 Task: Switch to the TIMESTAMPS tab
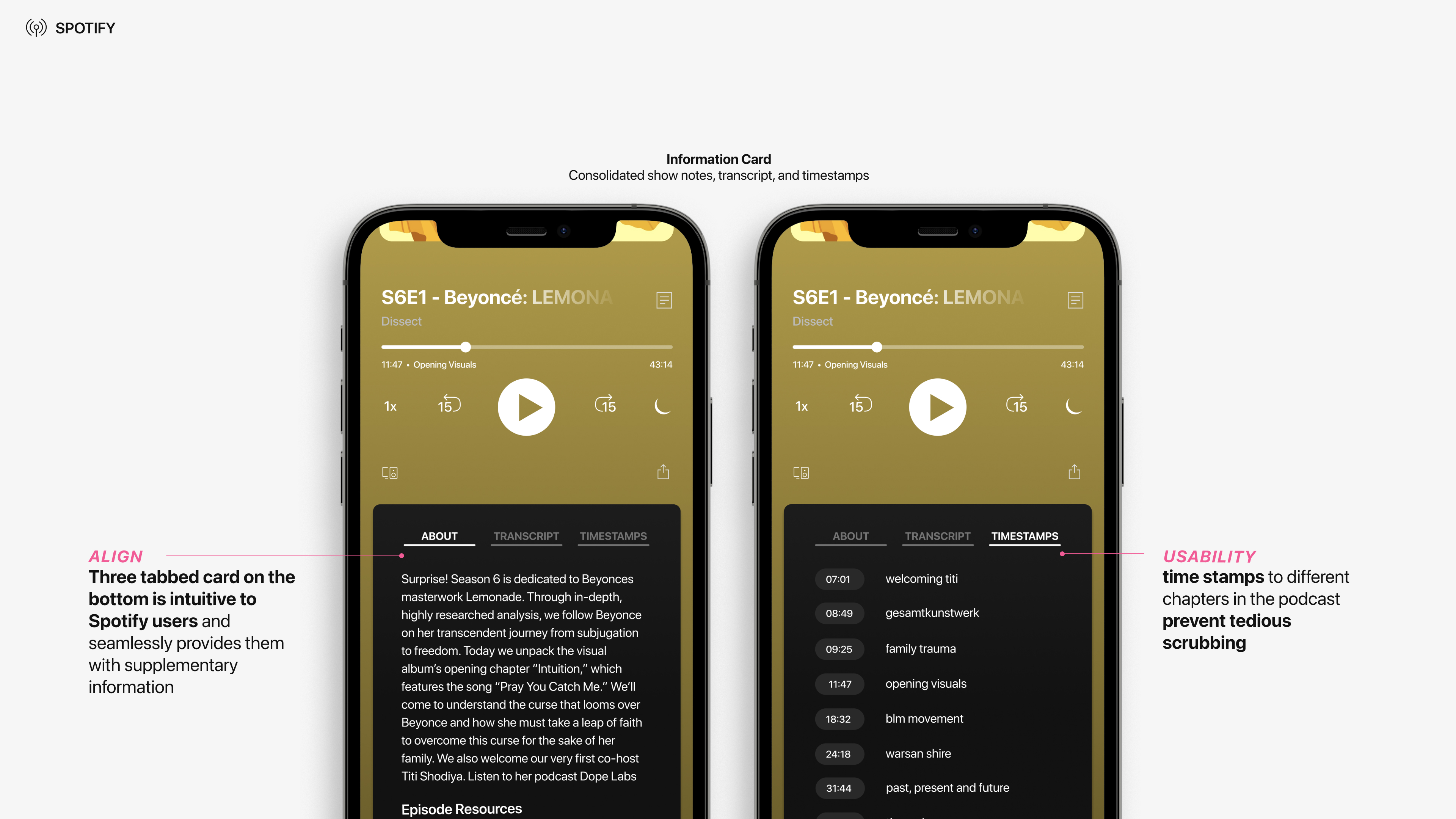click(613, 536)
